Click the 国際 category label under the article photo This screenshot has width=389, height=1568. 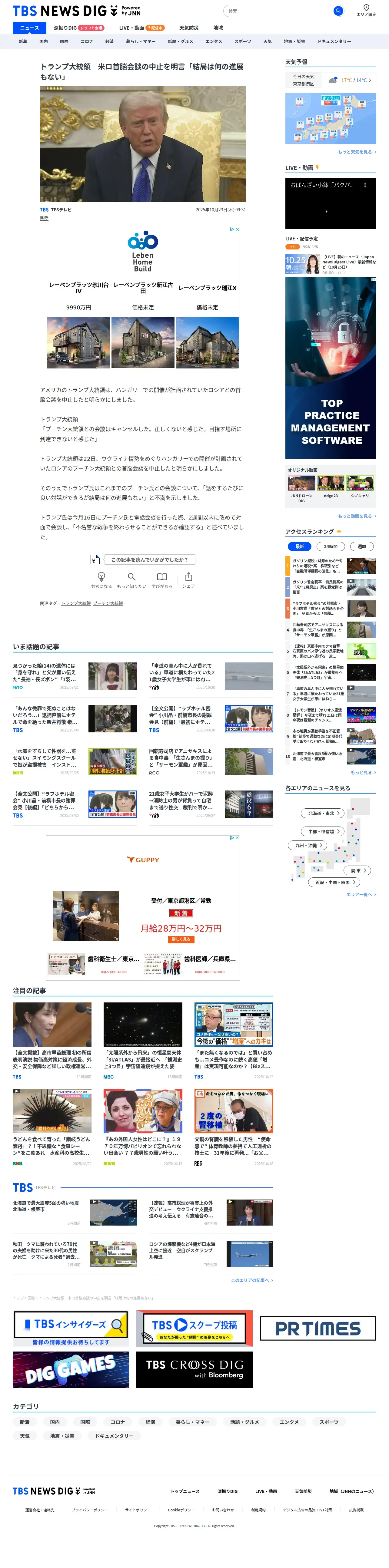click(x=45, y=217)
